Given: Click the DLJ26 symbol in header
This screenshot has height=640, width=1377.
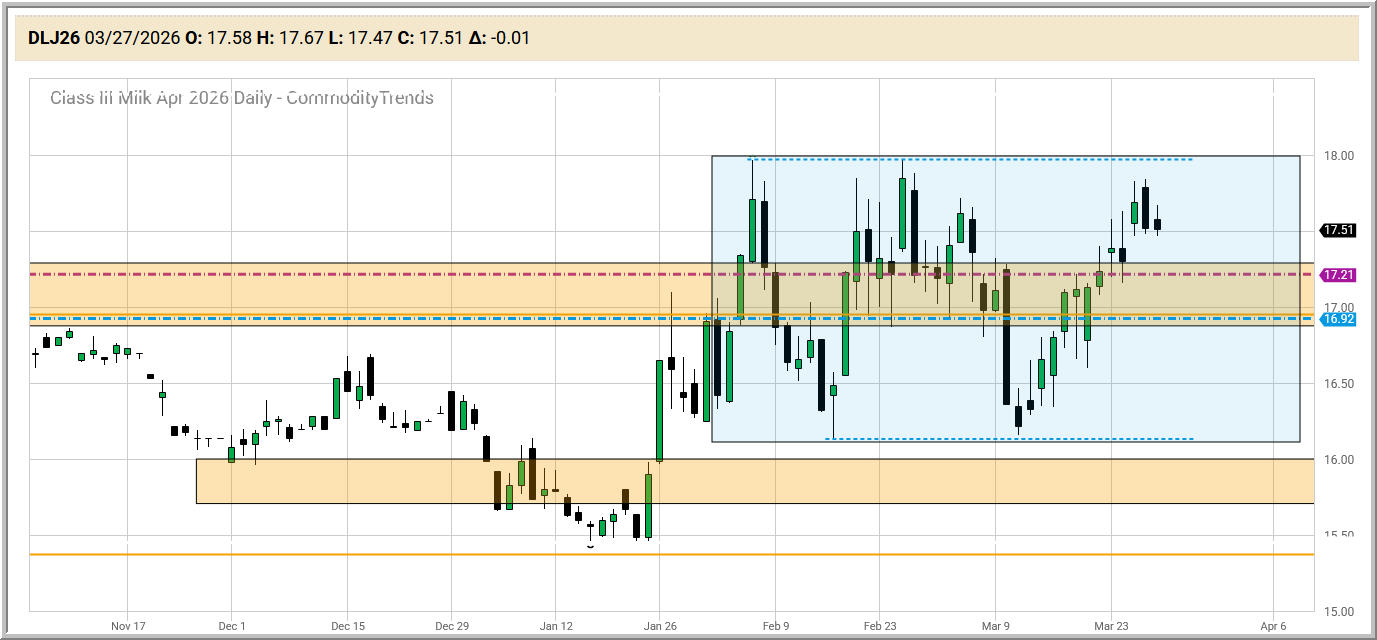Looking at the screenshot, I should pyautogui.click(x=54, y=38).
